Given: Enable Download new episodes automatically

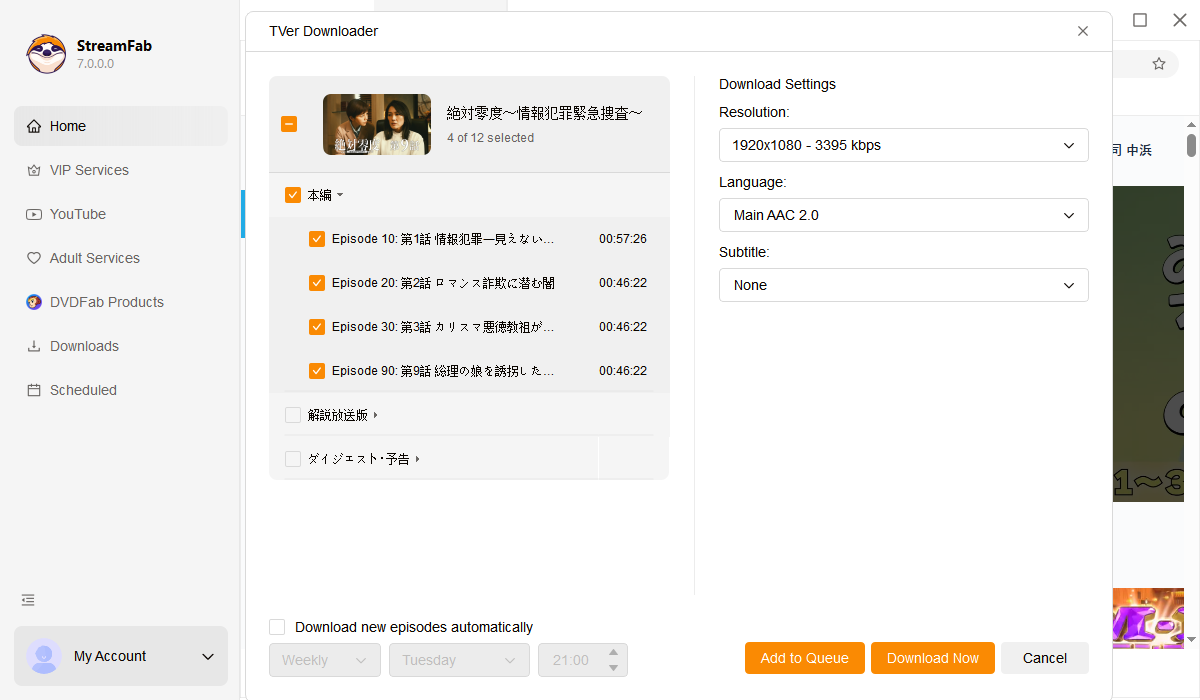Looking at the screenshot, I should click(277, 627).
